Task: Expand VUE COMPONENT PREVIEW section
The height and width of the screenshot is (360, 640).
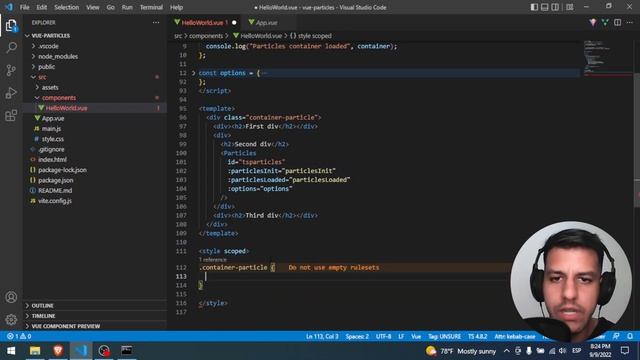Action: click(x=65, y=326)
